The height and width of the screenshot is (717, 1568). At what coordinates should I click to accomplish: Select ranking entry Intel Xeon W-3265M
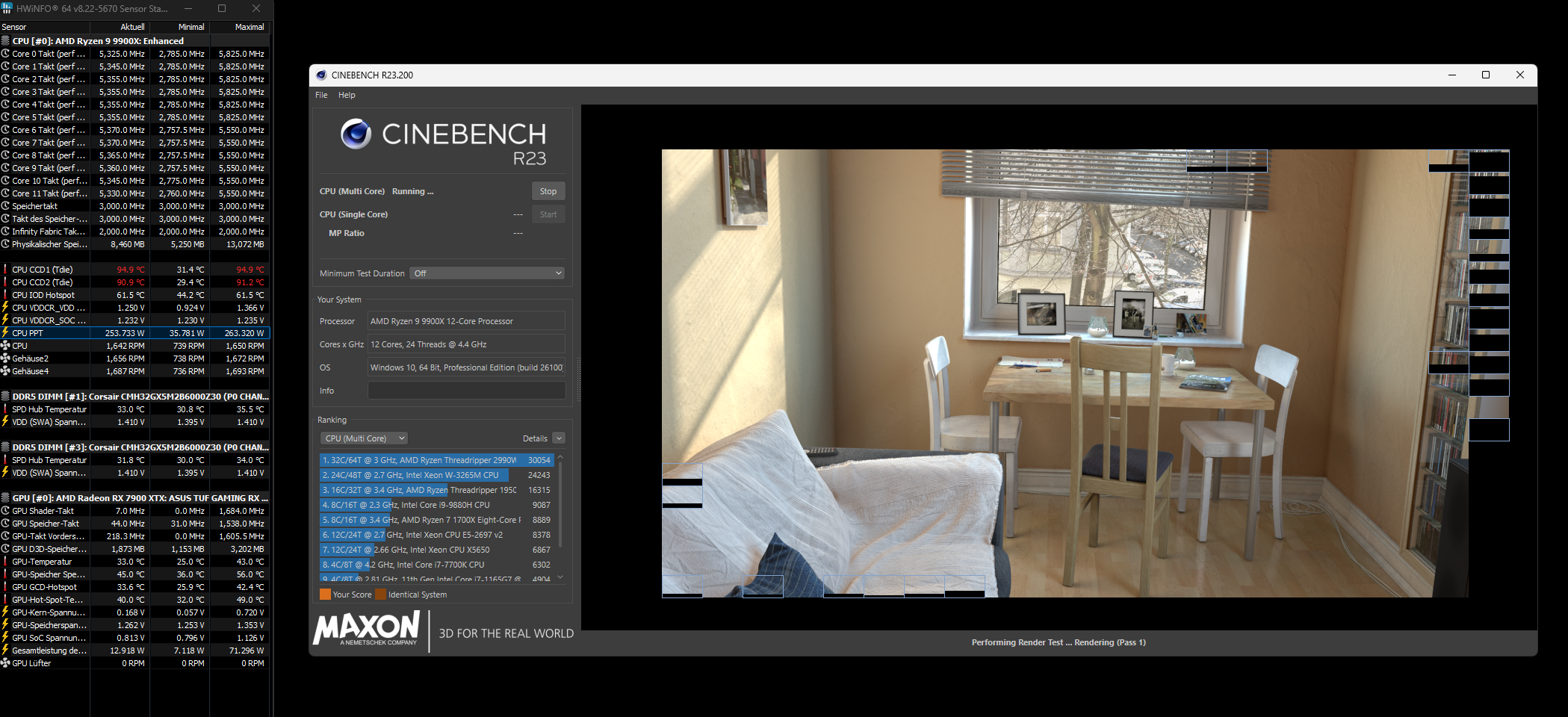click(x=436, y=475)
